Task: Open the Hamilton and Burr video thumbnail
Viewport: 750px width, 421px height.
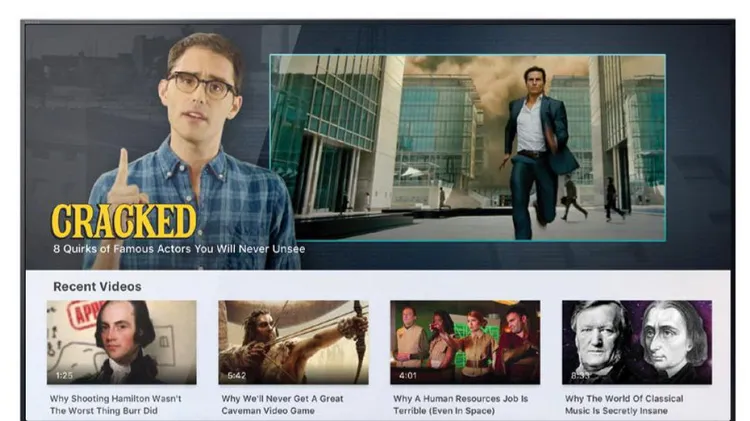Action: [x=121, y=342]
